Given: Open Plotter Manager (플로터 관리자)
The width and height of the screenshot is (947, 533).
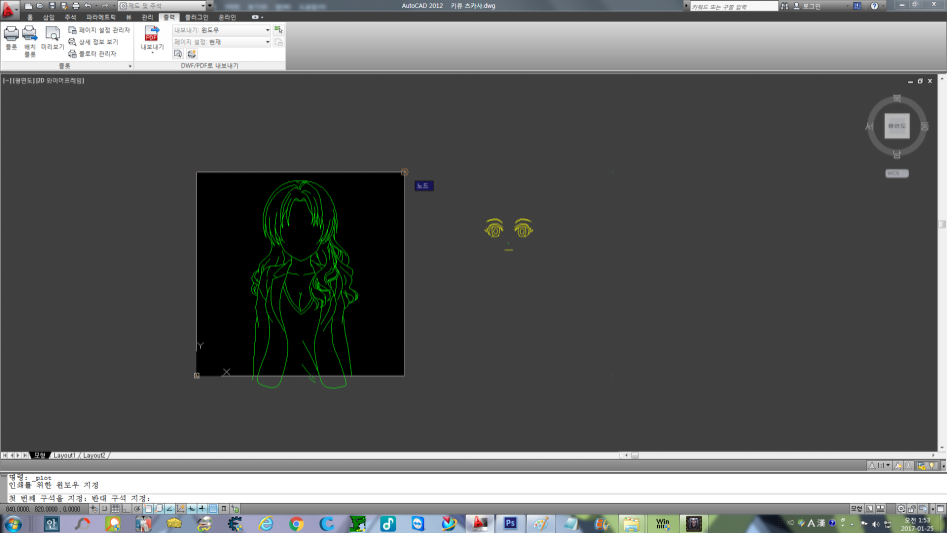Looking at the screenshot, I should click(92, 54).
